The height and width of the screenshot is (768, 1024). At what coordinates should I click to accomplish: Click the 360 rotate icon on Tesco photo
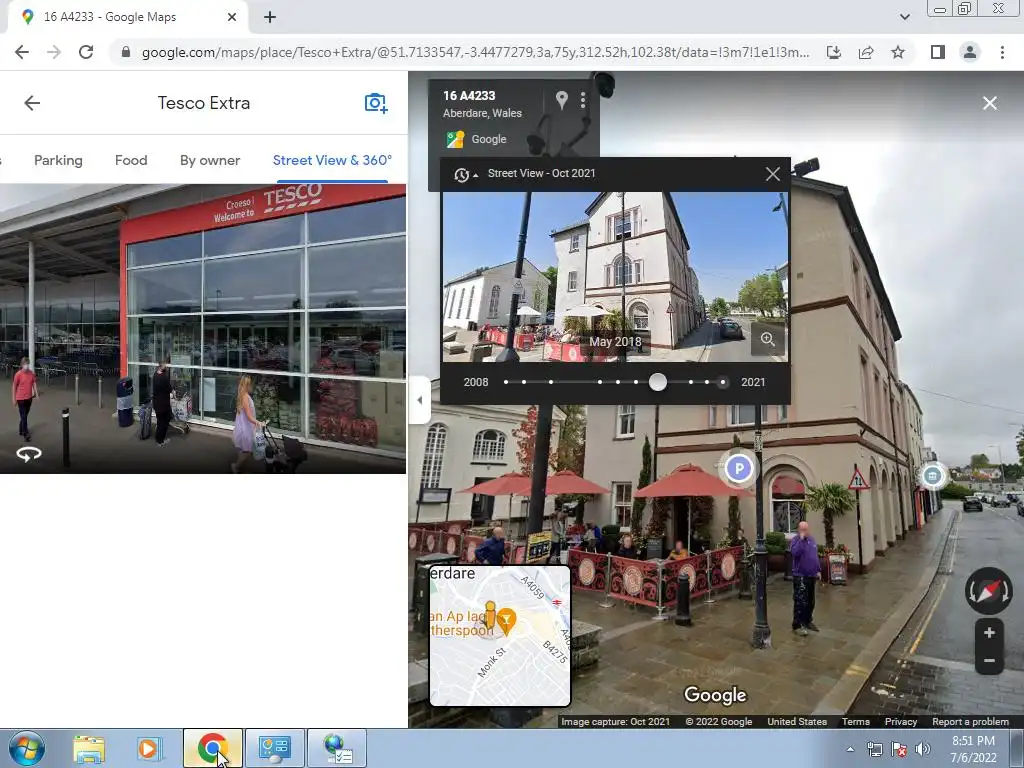(x=29, y=454)
